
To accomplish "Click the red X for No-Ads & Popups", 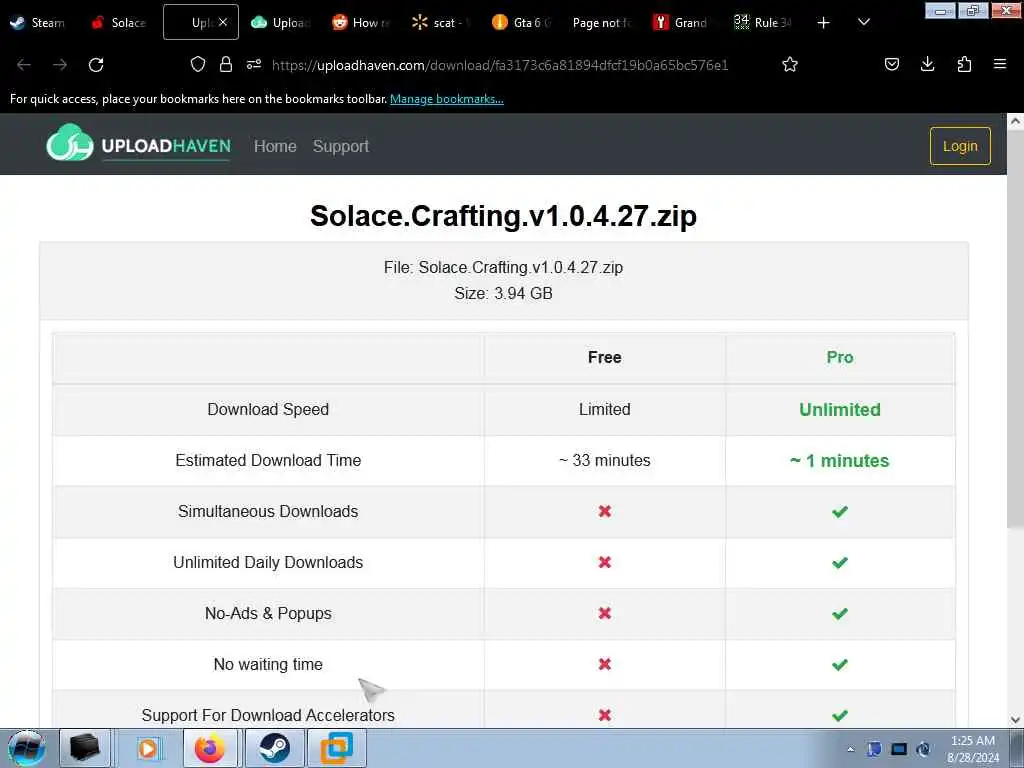I will point(605,613).
